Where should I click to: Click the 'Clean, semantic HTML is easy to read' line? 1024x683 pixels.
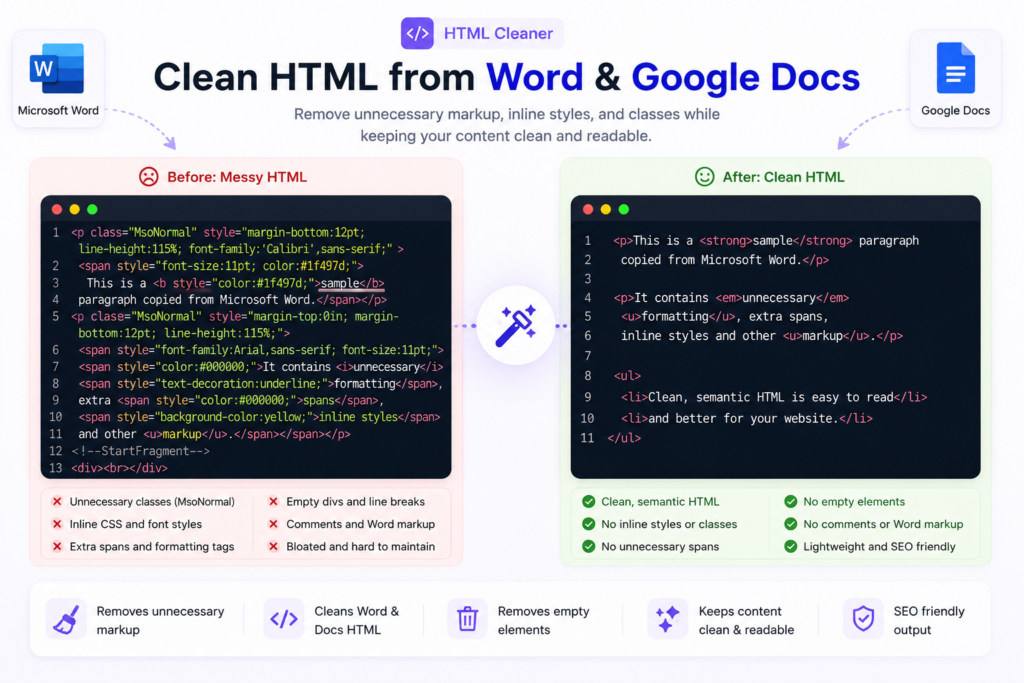click(774, 397)
